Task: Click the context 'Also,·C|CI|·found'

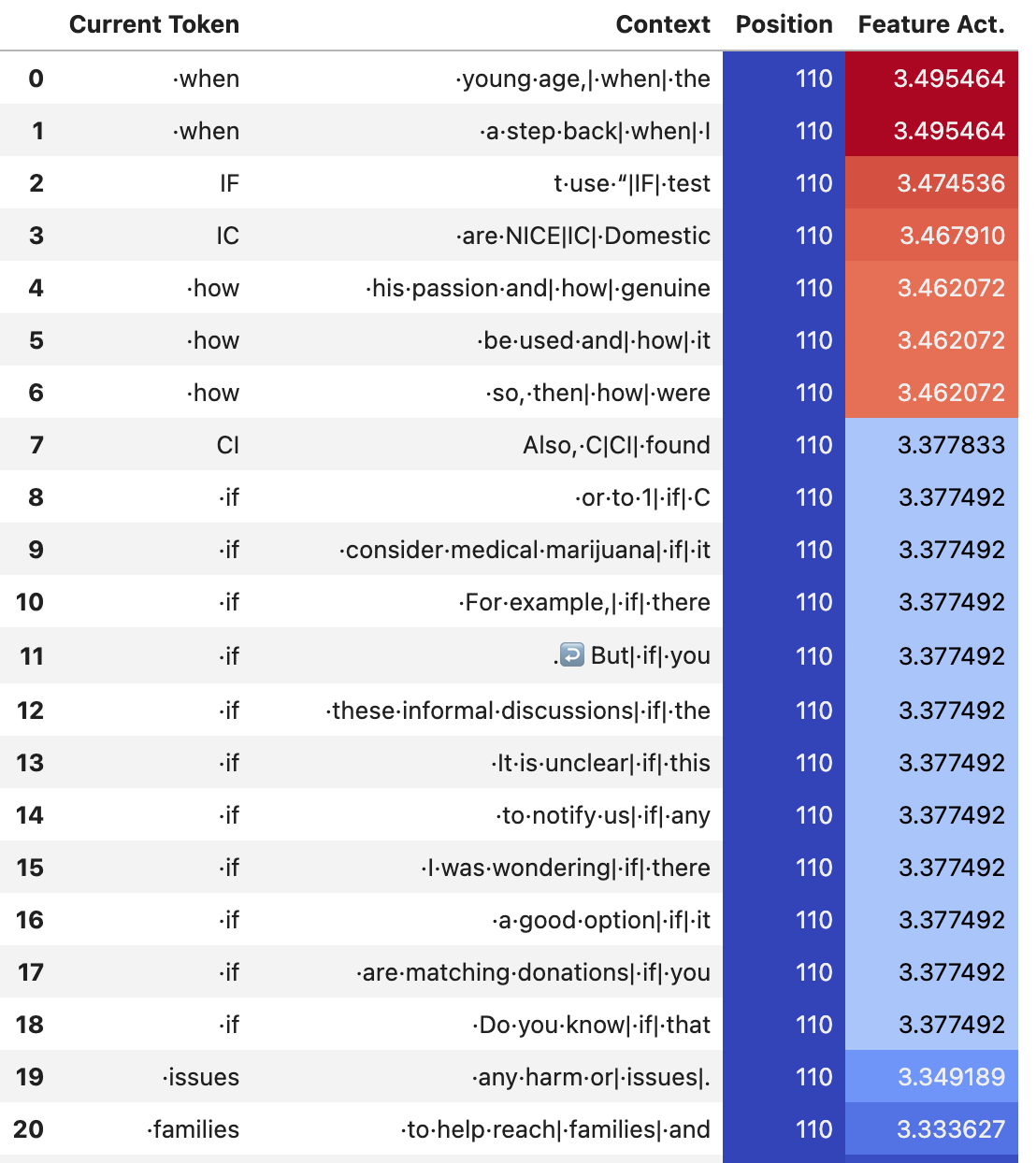Action: coord(616,445)
